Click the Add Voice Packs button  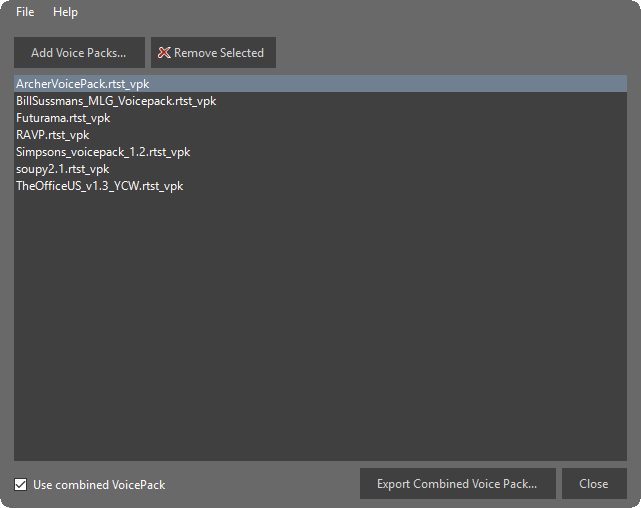pyautogui.click(x=79, y=53)
